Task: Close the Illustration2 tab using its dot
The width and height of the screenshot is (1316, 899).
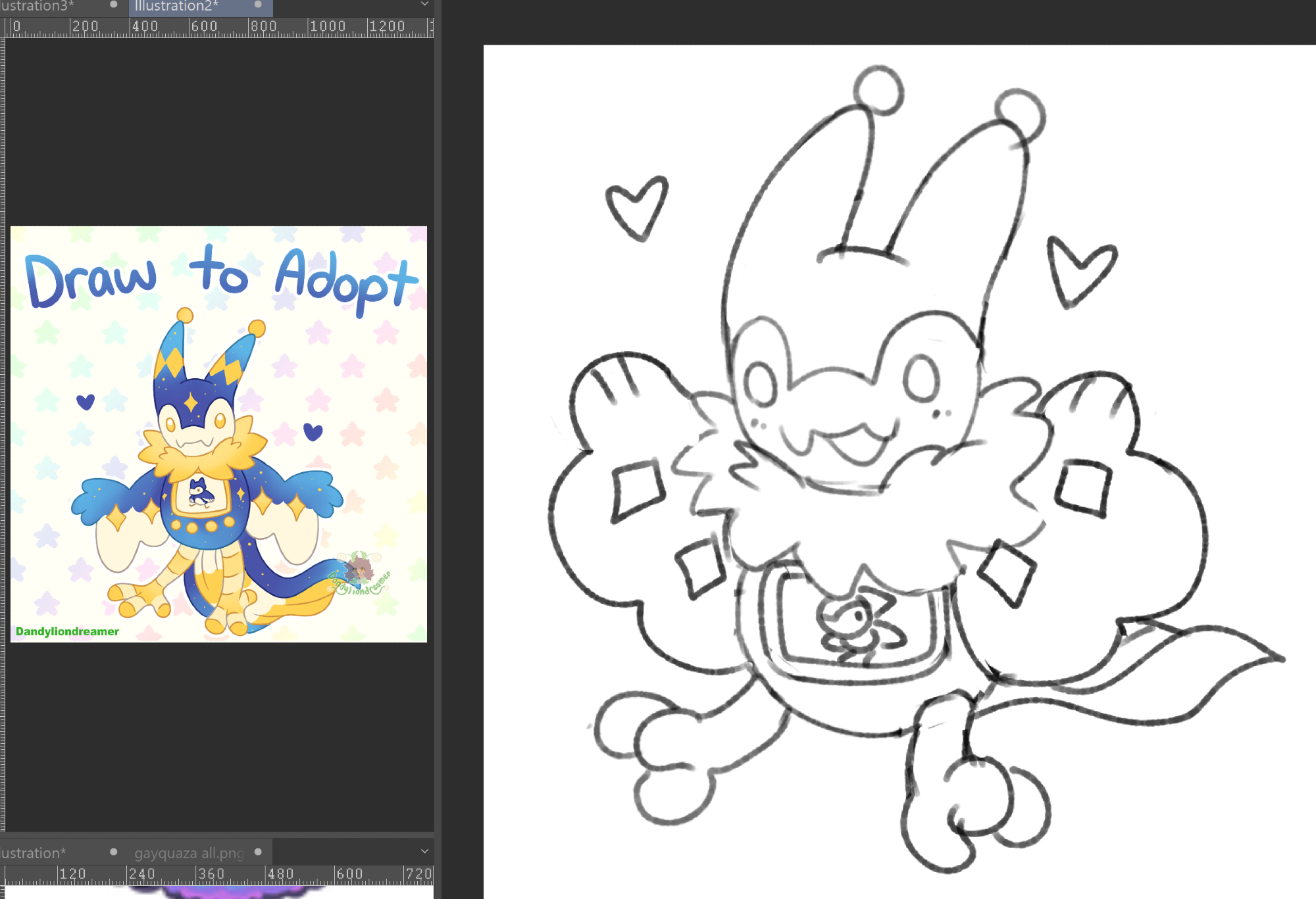Action: (x=258, y=5)
